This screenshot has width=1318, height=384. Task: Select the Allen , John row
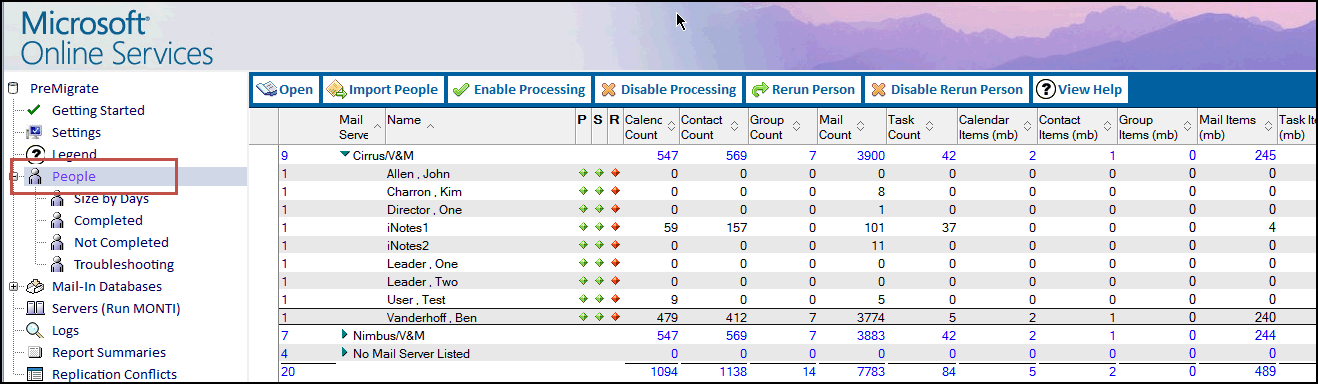pyautogui.click(x=797, y=173)
